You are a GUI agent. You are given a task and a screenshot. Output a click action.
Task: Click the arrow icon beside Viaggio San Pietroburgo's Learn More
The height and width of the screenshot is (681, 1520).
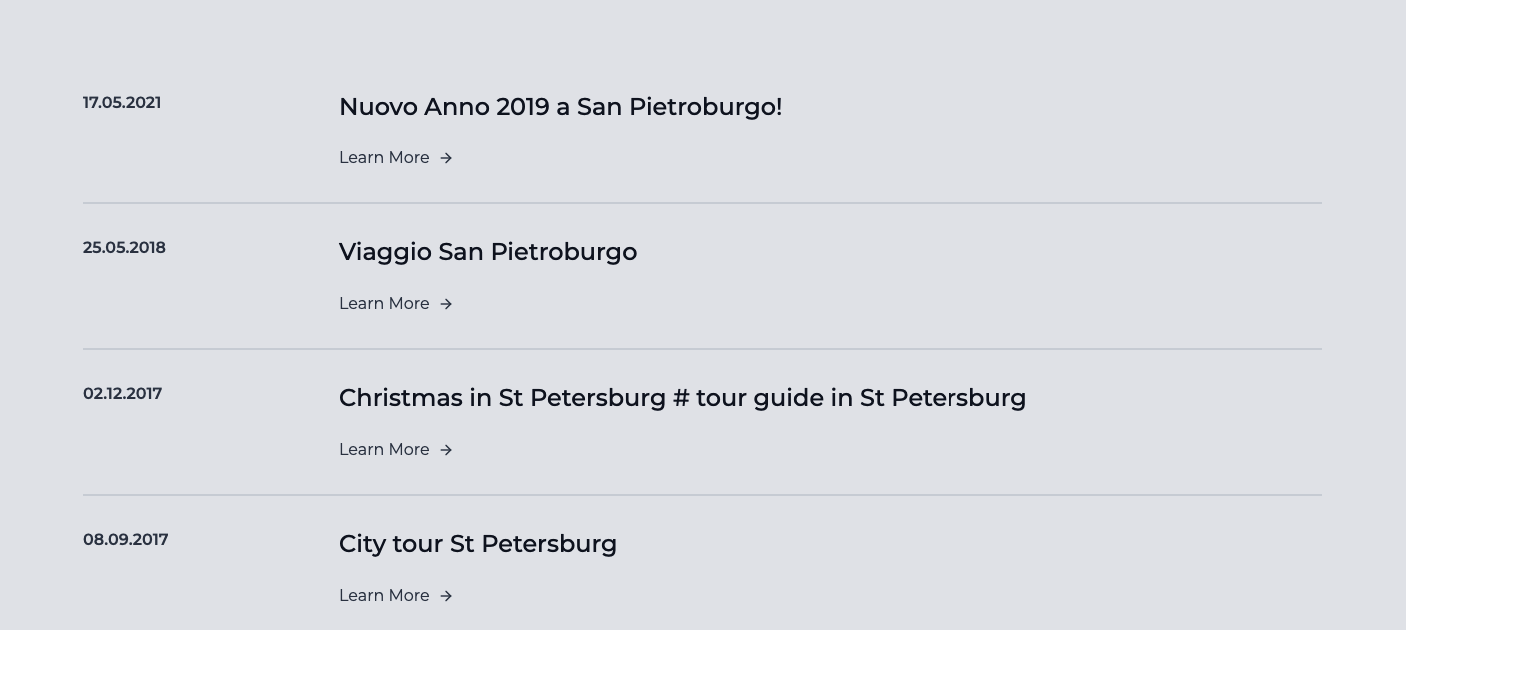(446, 304)
